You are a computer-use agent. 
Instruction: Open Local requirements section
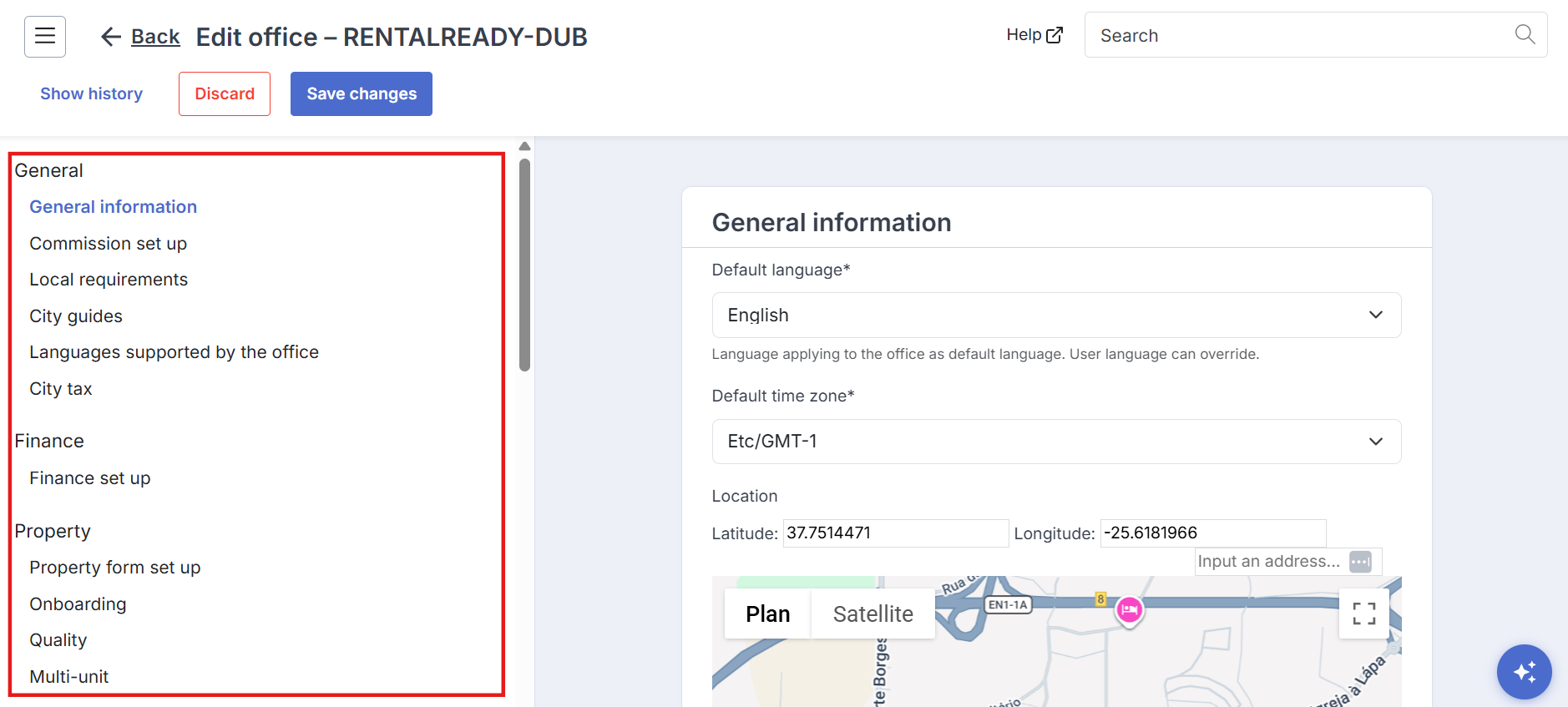point(109,280)
